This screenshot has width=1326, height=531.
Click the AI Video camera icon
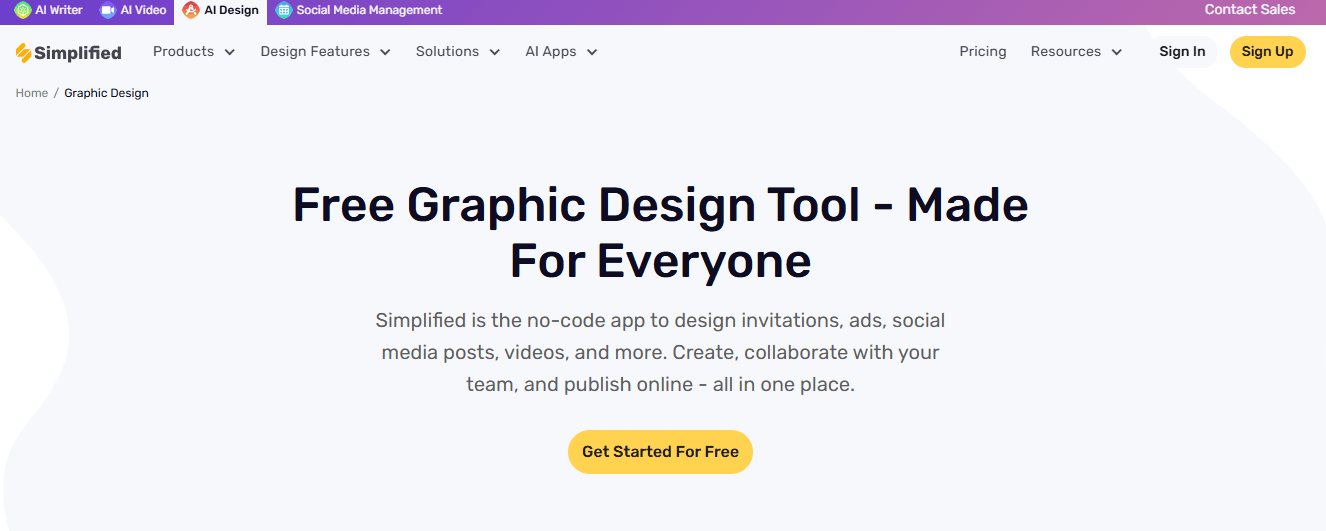tap(108, 10)
